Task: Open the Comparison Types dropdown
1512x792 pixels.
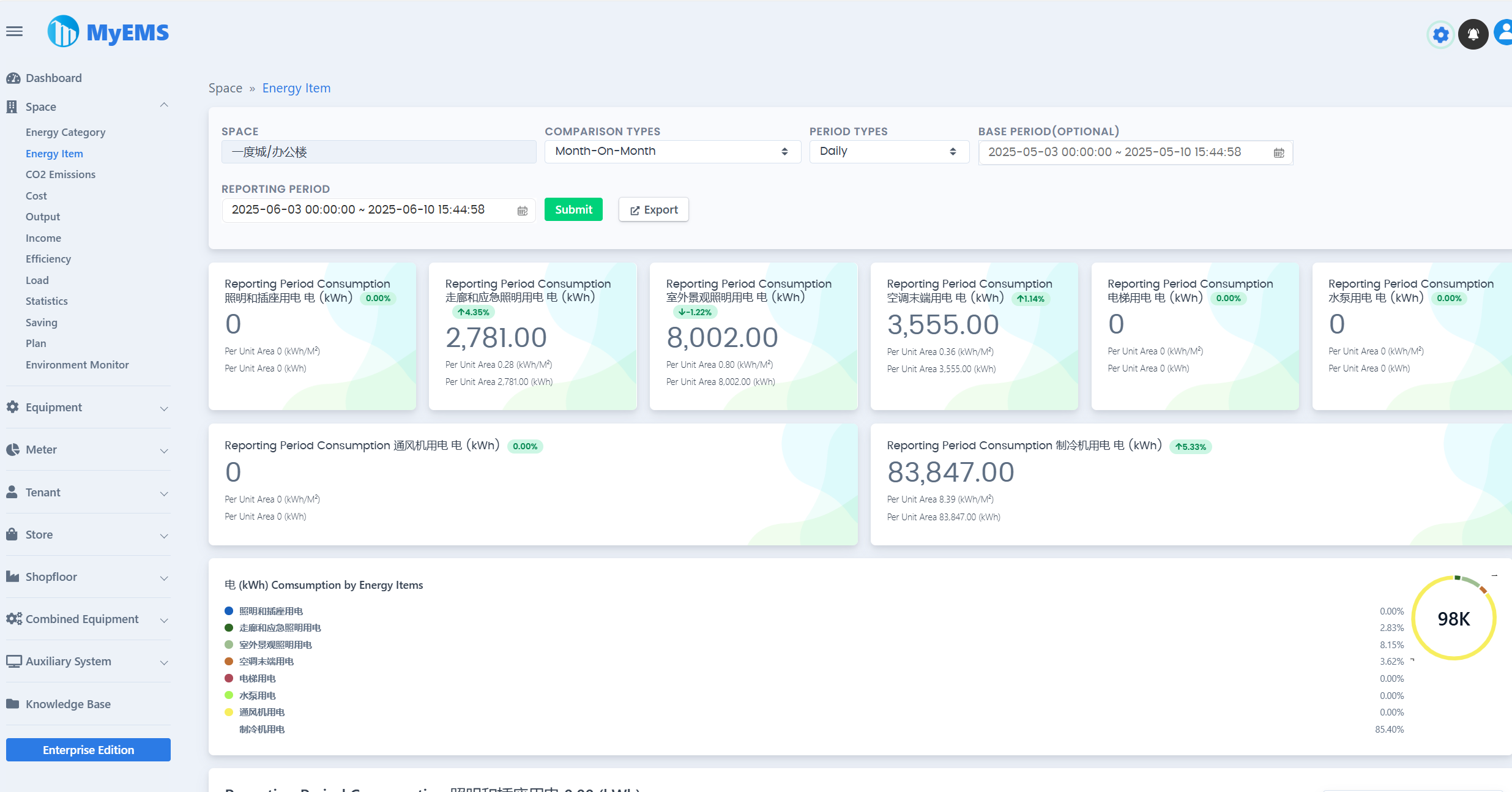Action: tap(672, 152)
